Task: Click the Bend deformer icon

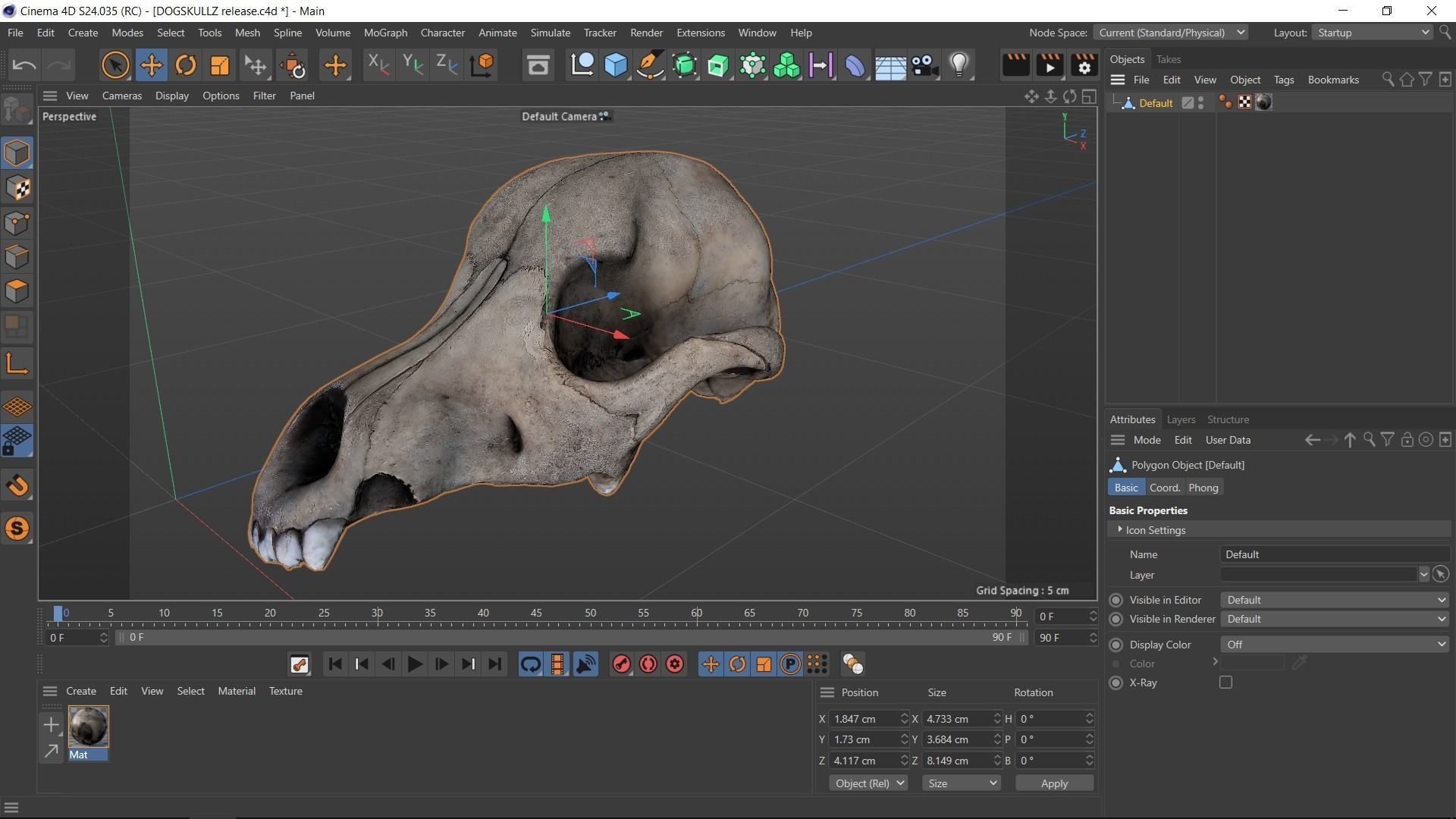Action: tap(855, 65)
